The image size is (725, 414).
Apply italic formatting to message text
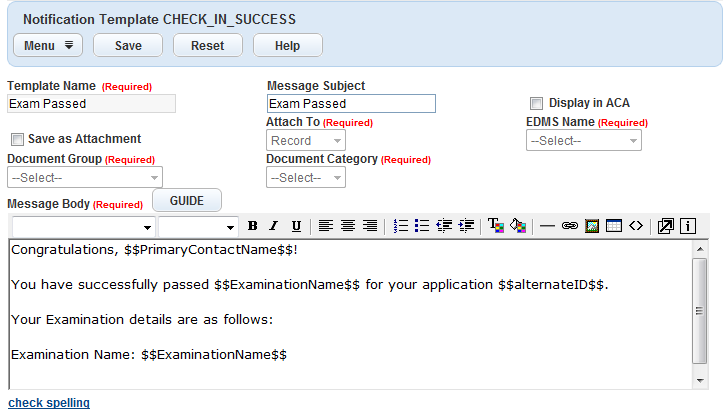click(x=274, y=226)
